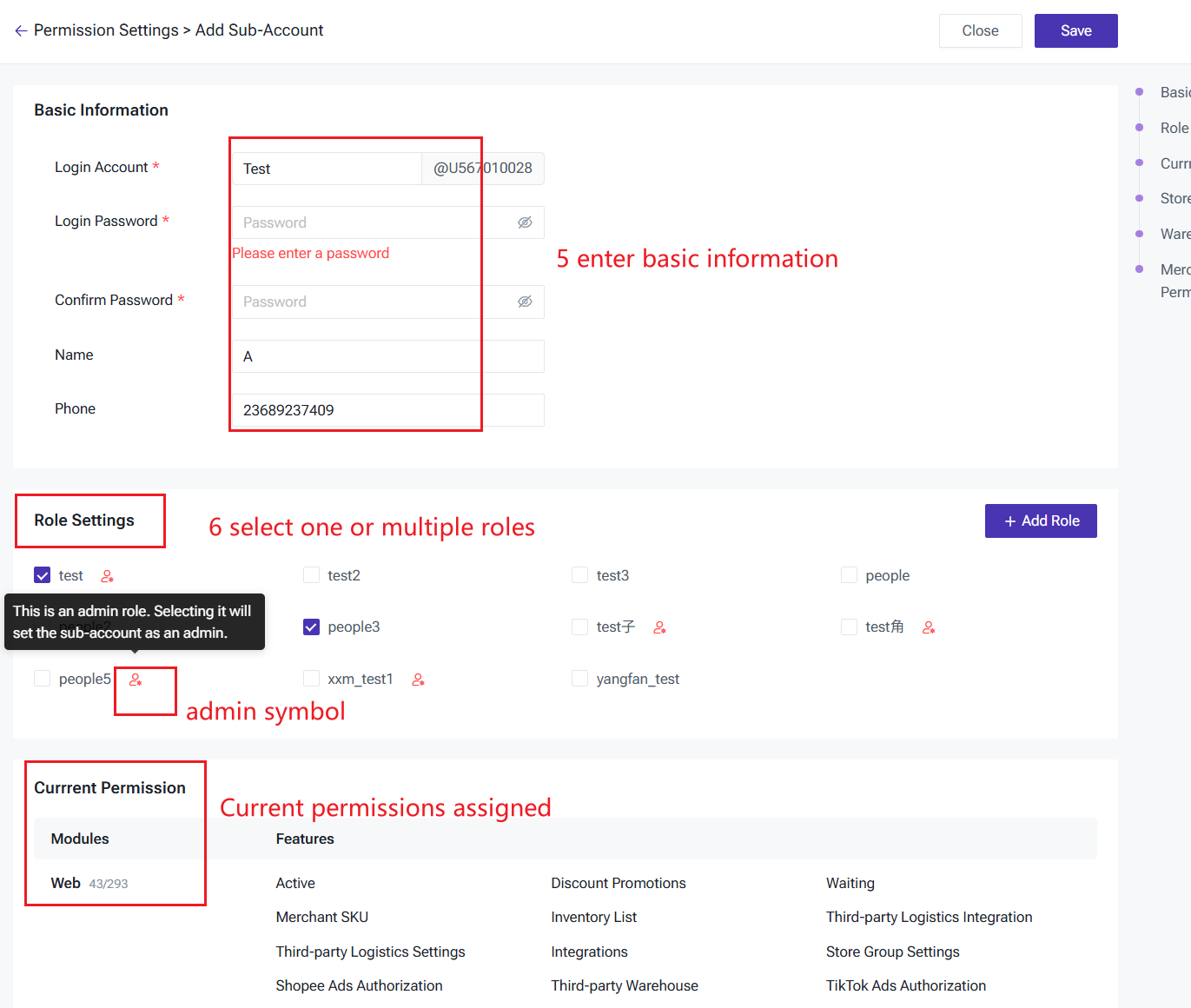
Task: Focus the Phone number input field
Action: point(387,410)
